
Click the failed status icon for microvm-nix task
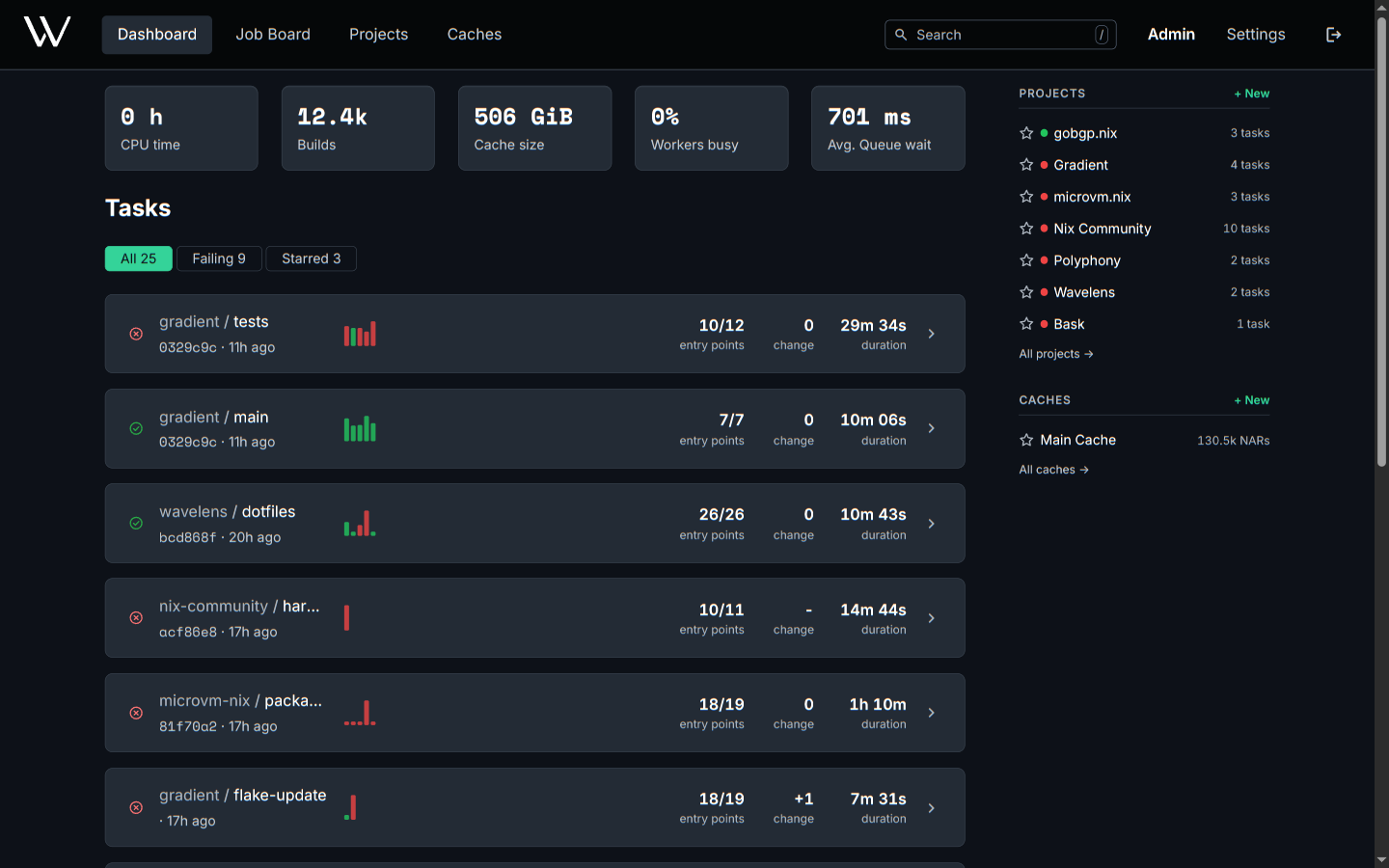coord(136,713)
